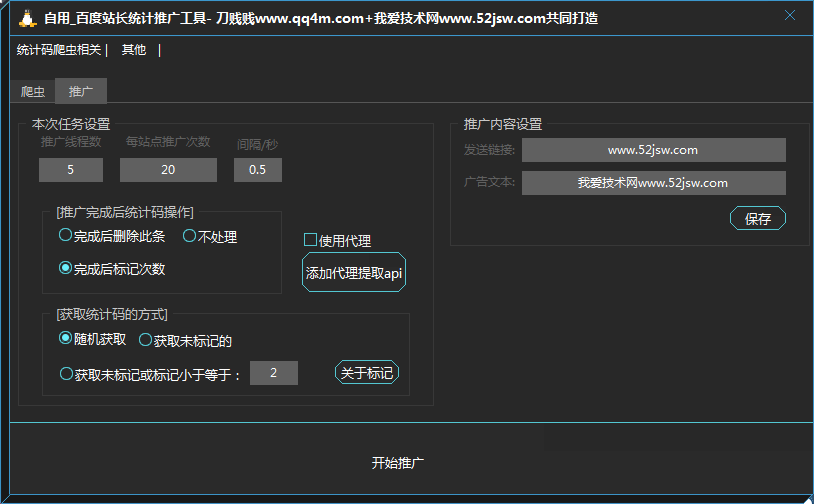Click the 本次任务设置 group title
Viewport: 814px width, 504px height.
coord(71,124)
